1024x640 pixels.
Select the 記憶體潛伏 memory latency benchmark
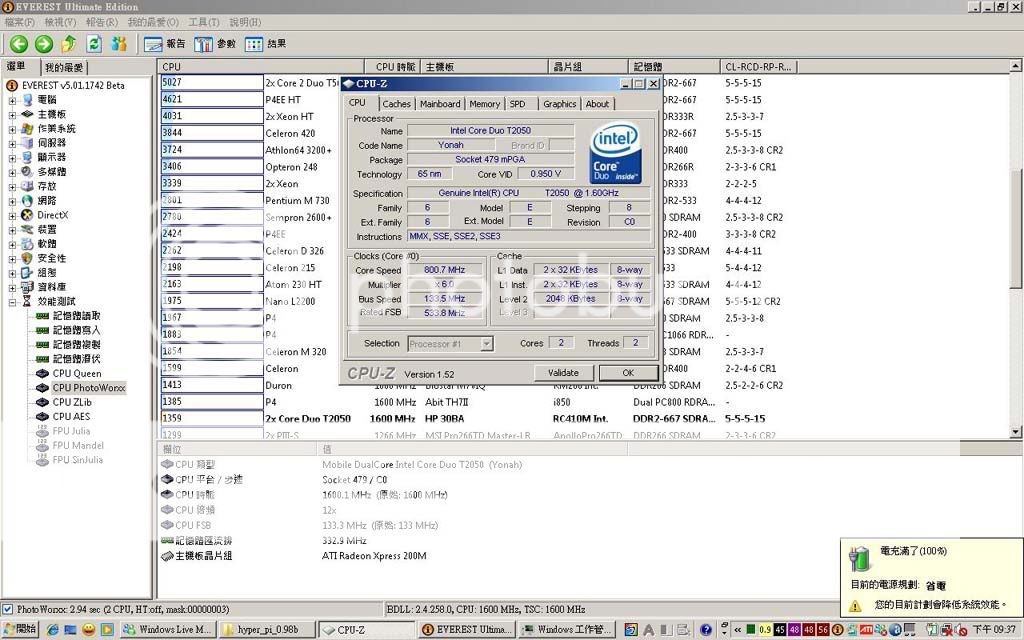(76, 359)
